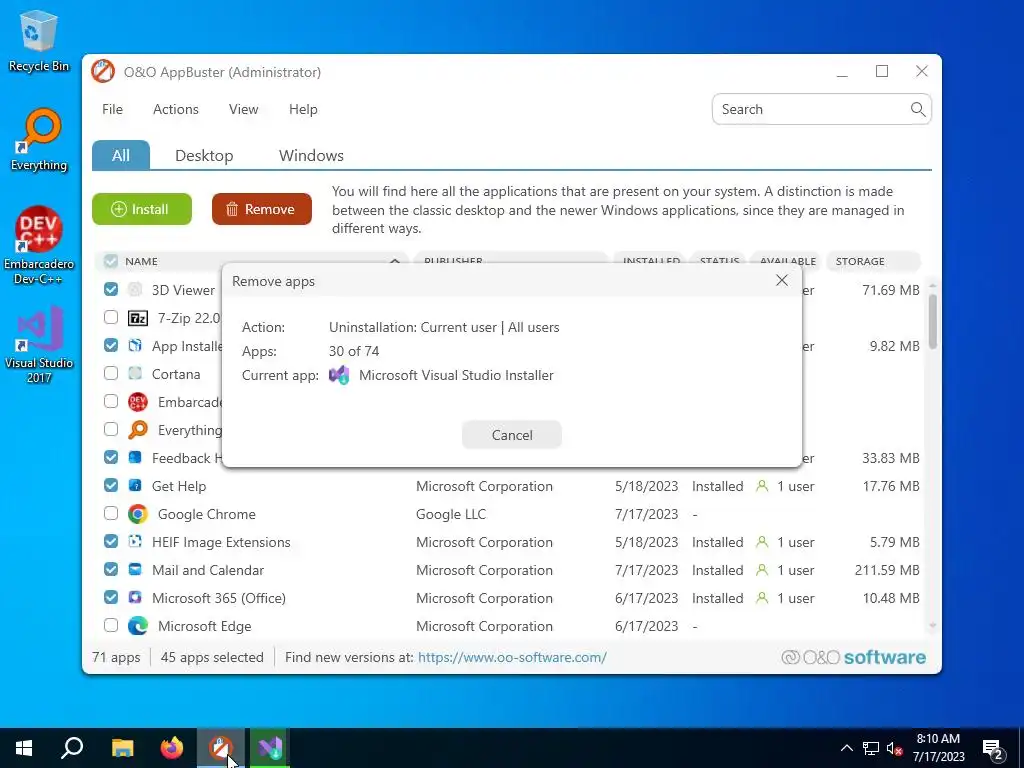Switch to the Desktop tab
The height and width of the screenshot is (768, 1024).
pyautogui.click(x=204, y=155)
